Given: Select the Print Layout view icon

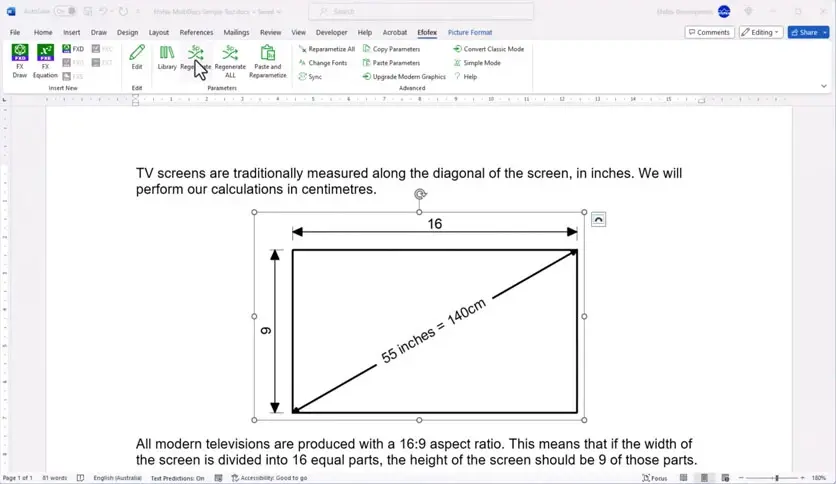Looking at the screenshot, I should coord(704,478).
